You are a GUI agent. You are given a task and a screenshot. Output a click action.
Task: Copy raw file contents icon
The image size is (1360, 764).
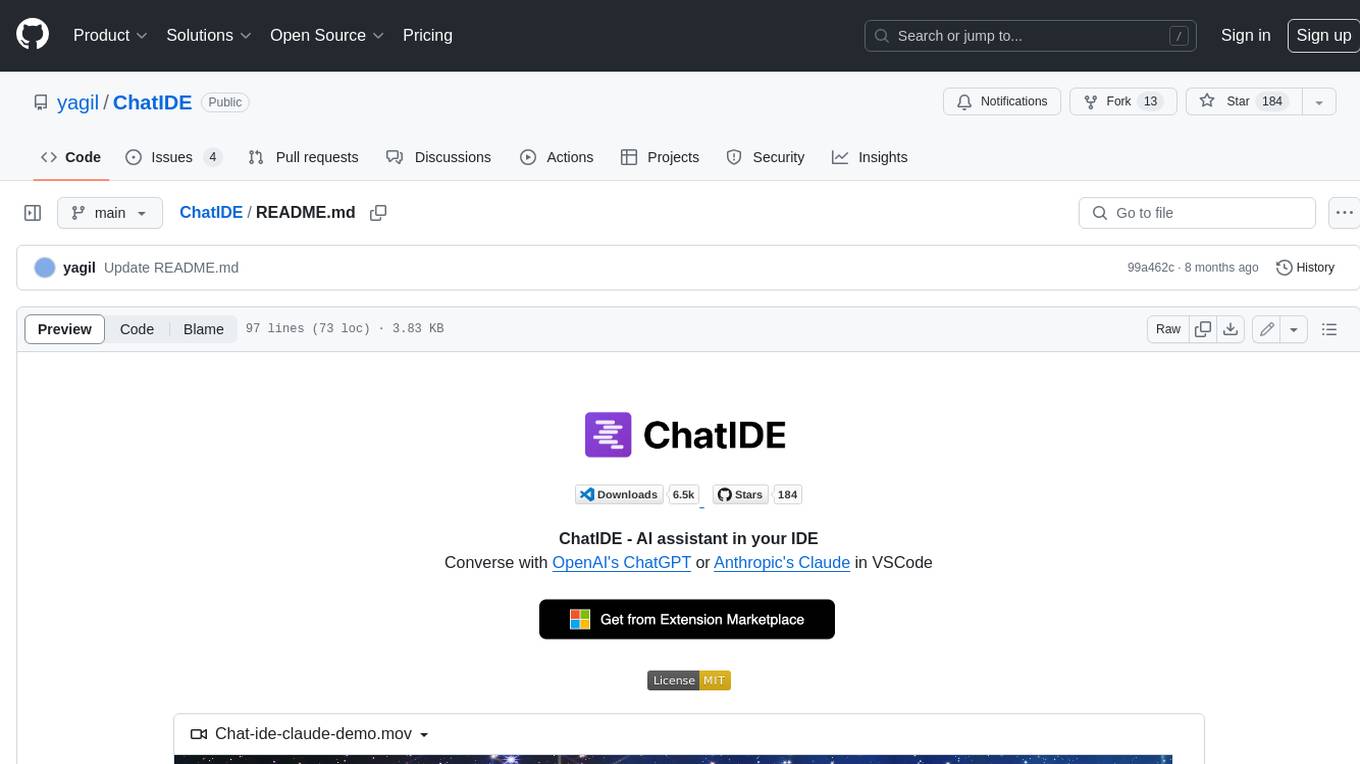[x=1203, y=329]
